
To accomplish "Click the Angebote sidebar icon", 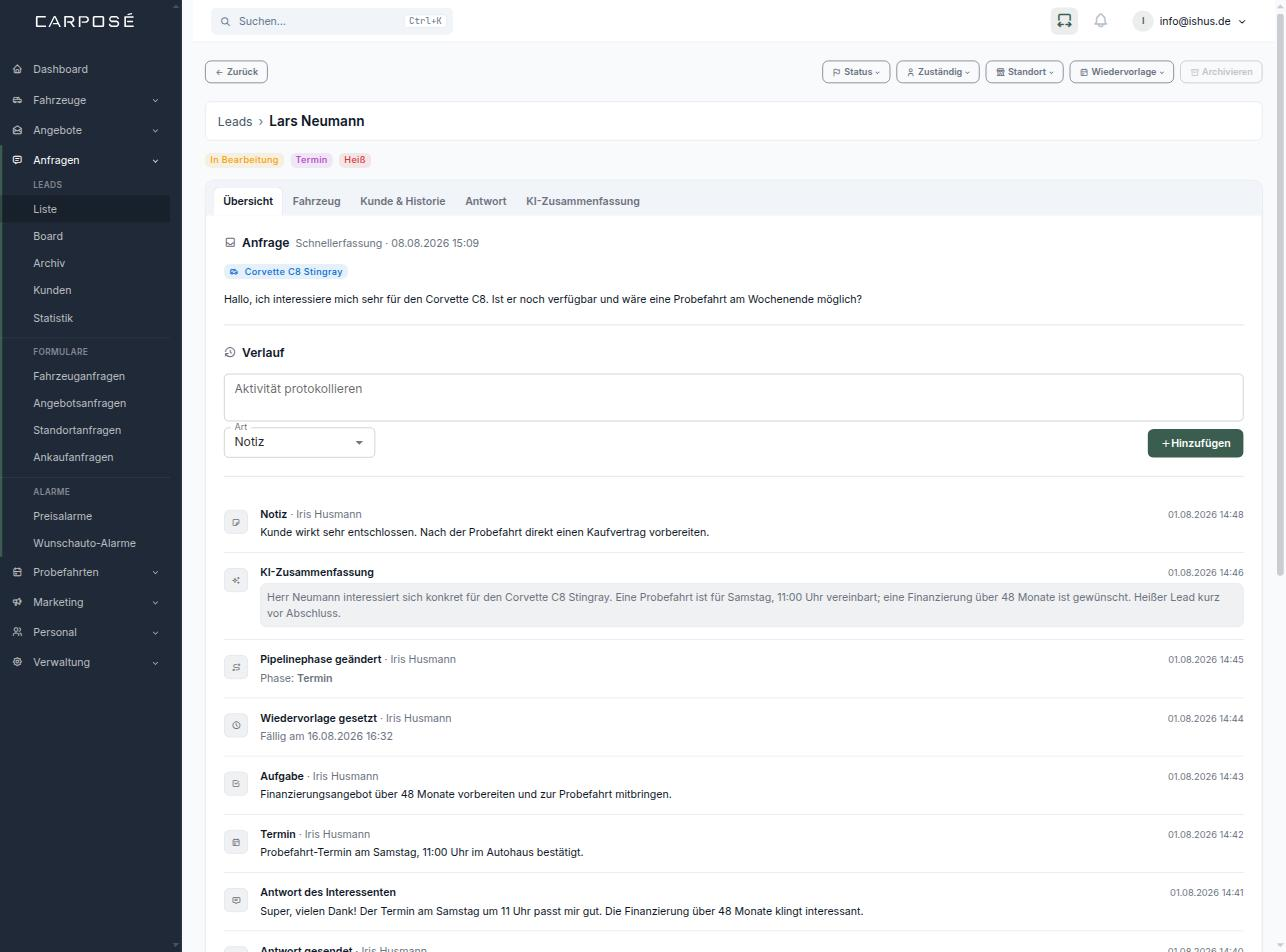I will (17, 130).
